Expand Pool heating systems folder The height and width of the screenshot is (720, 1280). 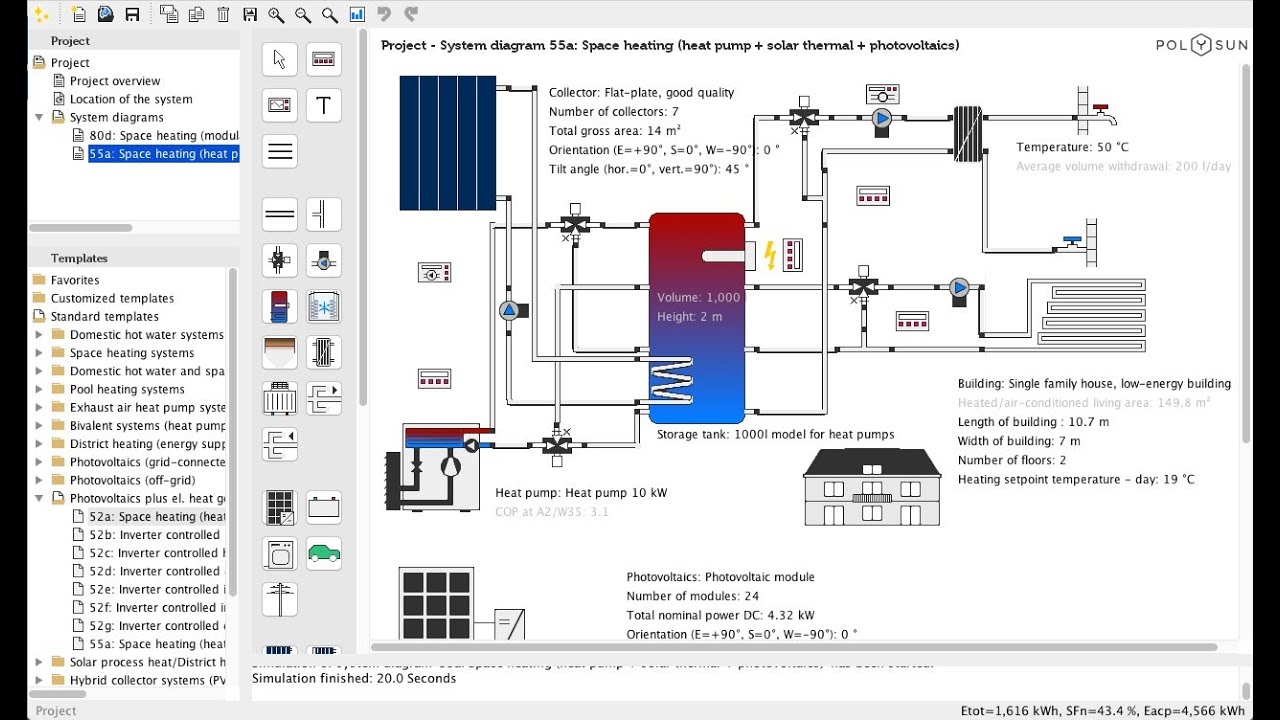click(x=39, y=389)
